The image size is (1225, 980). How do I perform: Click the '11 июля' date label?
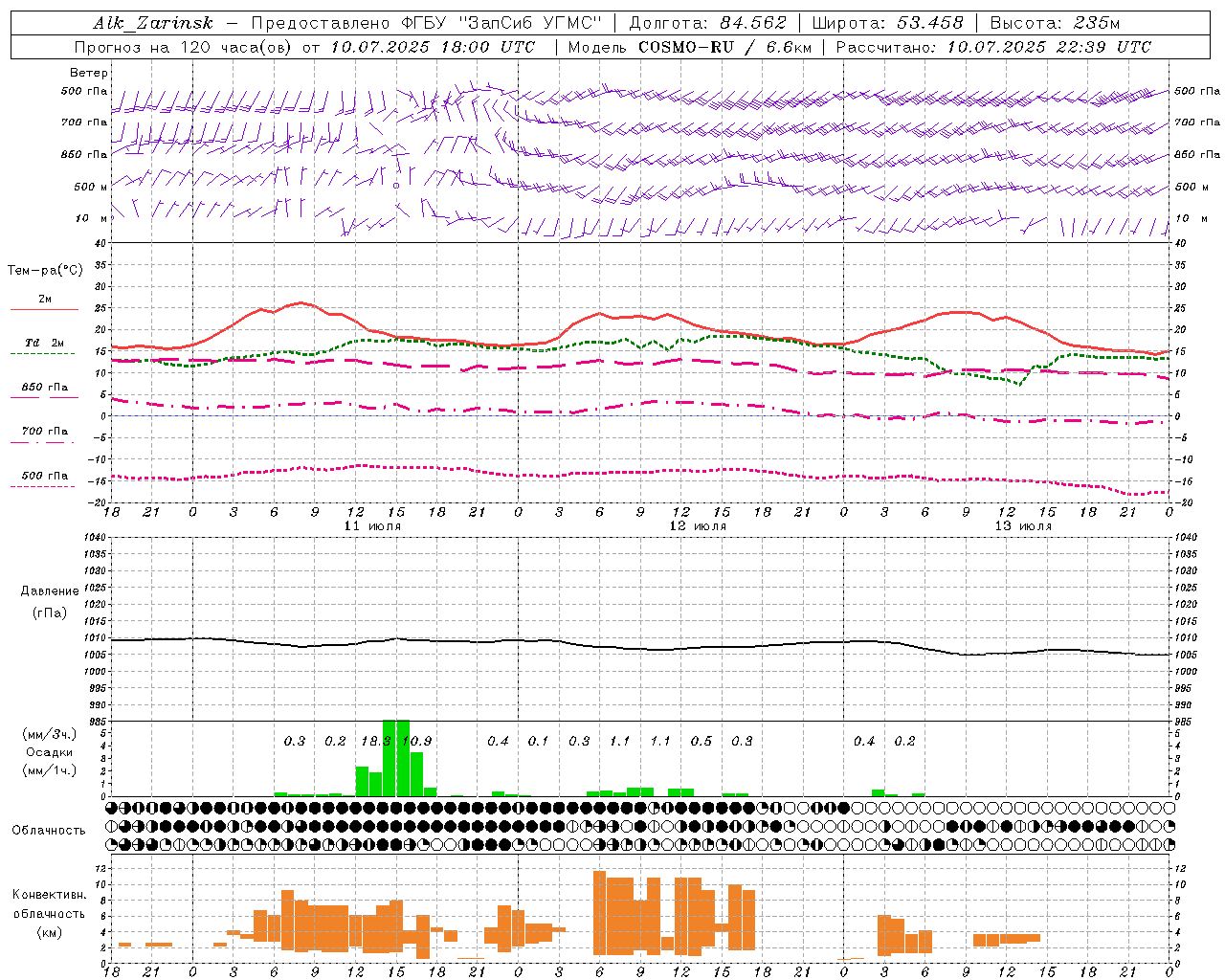tap(372, 526)
